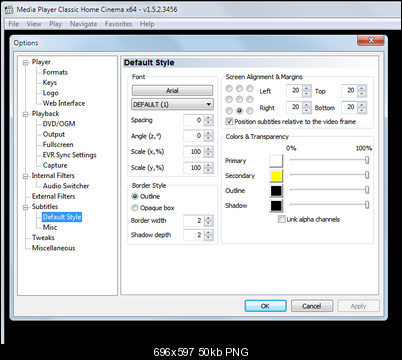Open the yellow Secondary color swatch
Image resolution: width=402 pixels, height=360 pixels.
[276, 176]
